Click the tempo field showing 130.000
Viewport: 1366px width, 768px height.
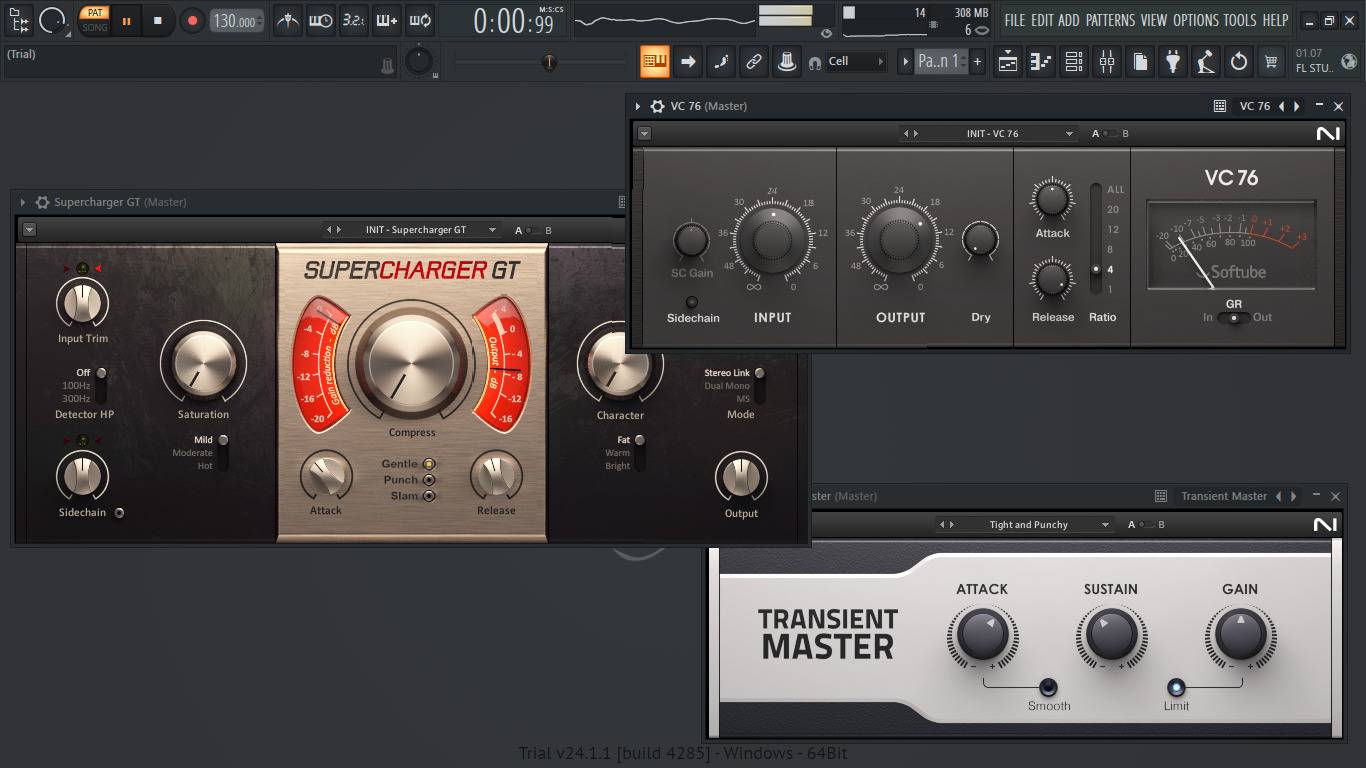(x=237, y=21)
